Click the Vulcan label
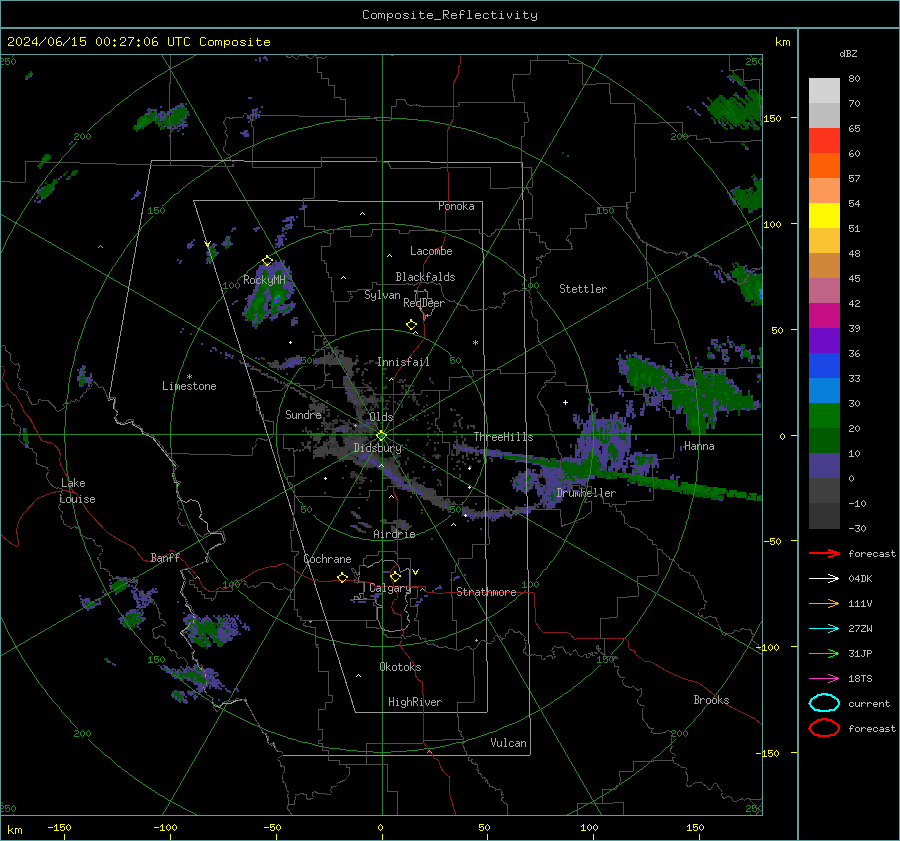The width and height of the screenshot is (900, 841). pos(508,743)
